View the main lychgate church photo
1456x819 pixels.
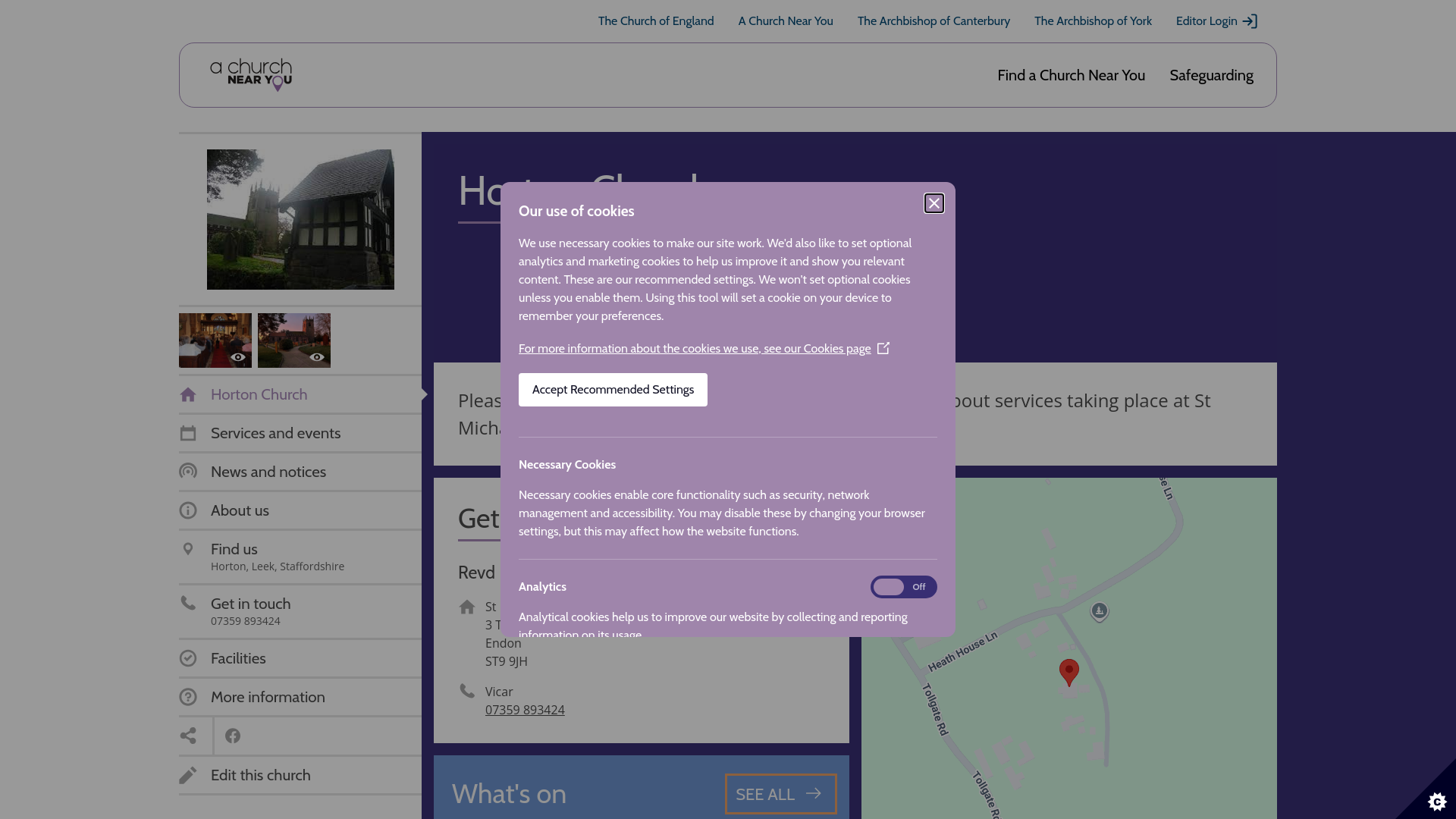[300, 219]
